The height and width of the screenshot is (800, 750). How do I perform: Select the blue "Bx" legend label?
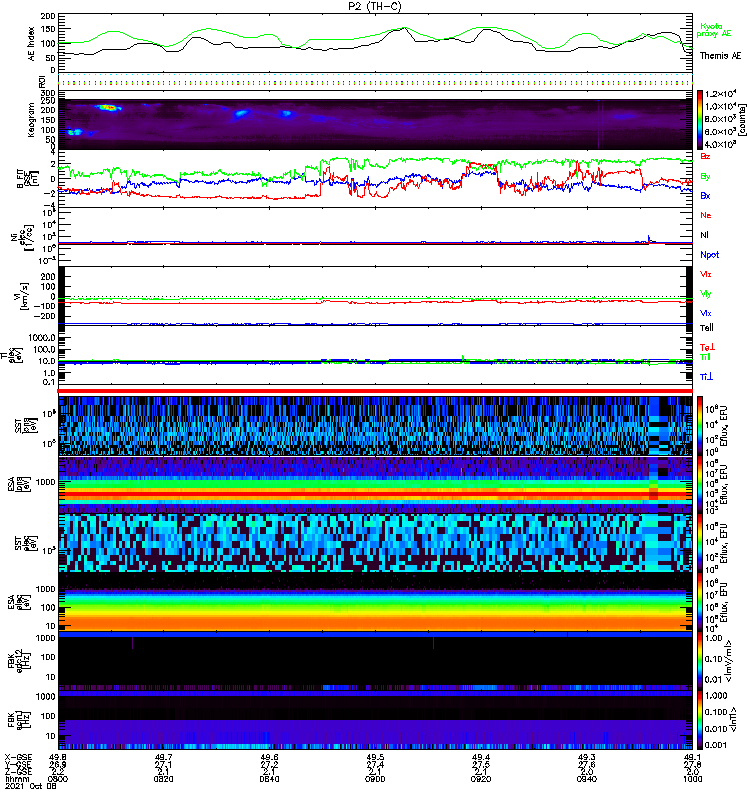click(705, 196)
